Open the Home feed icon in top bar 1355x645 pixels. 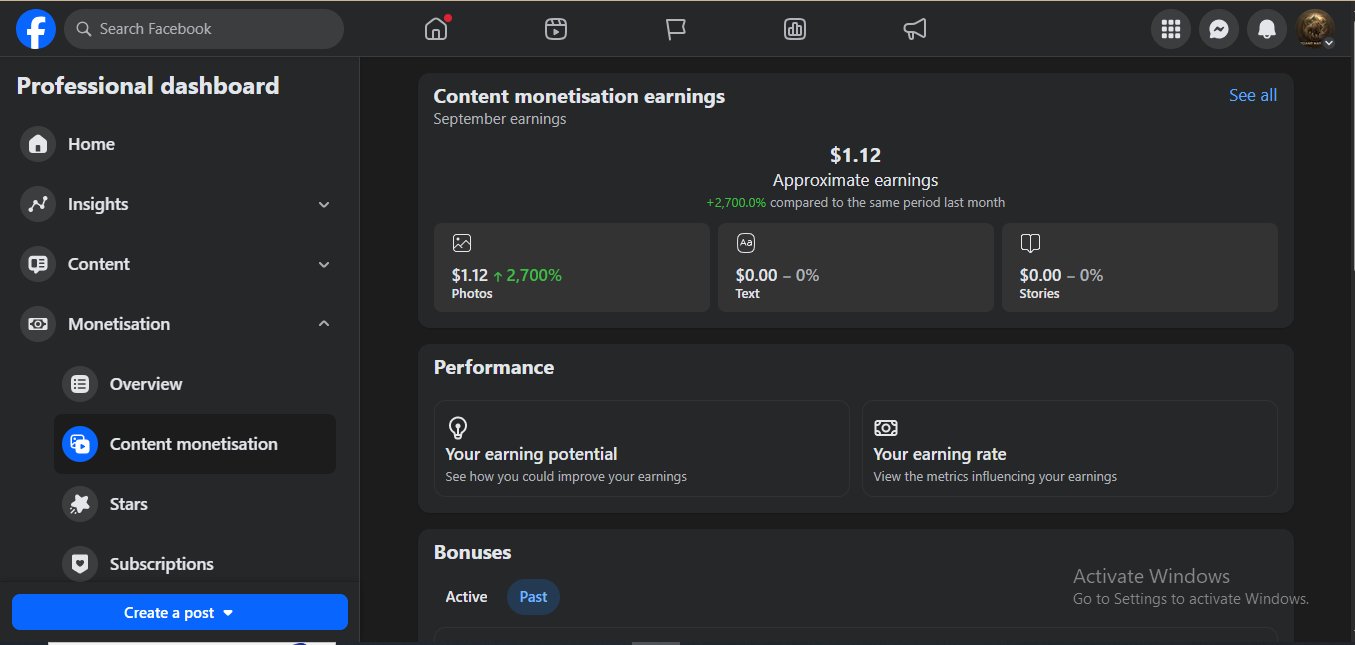click(x=436, y=29)
